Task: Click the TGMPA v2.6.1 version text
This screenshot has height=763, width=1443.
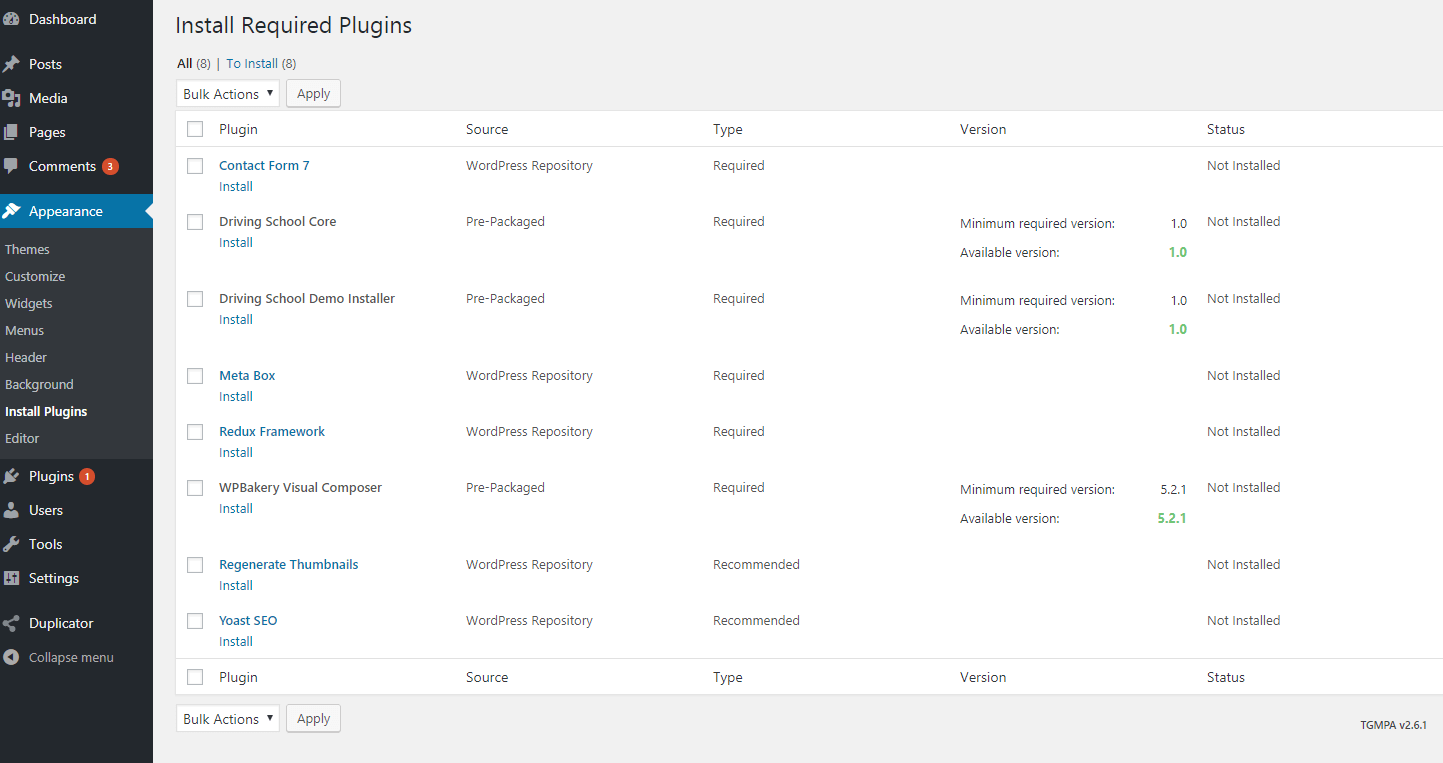Action: tap(1393, 725)
